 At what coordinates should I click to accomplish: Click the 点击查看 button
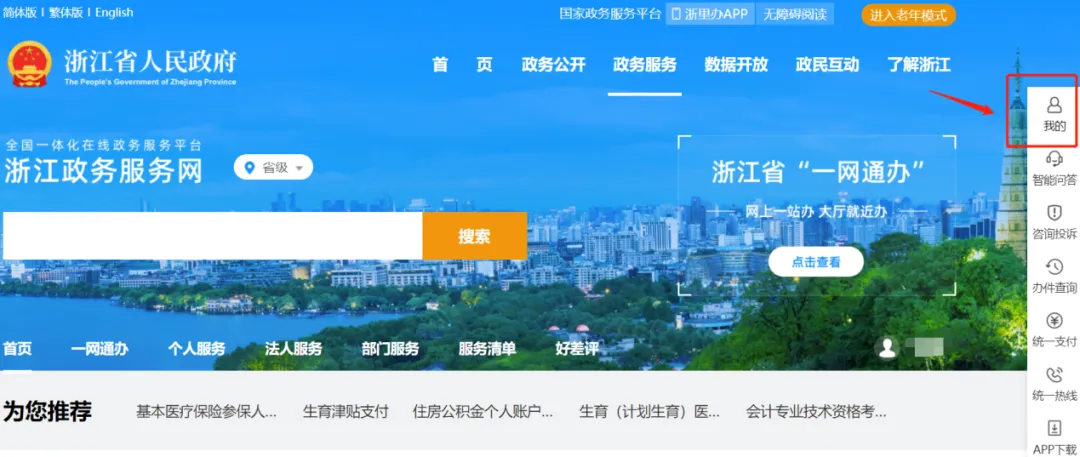click(816, 262)
